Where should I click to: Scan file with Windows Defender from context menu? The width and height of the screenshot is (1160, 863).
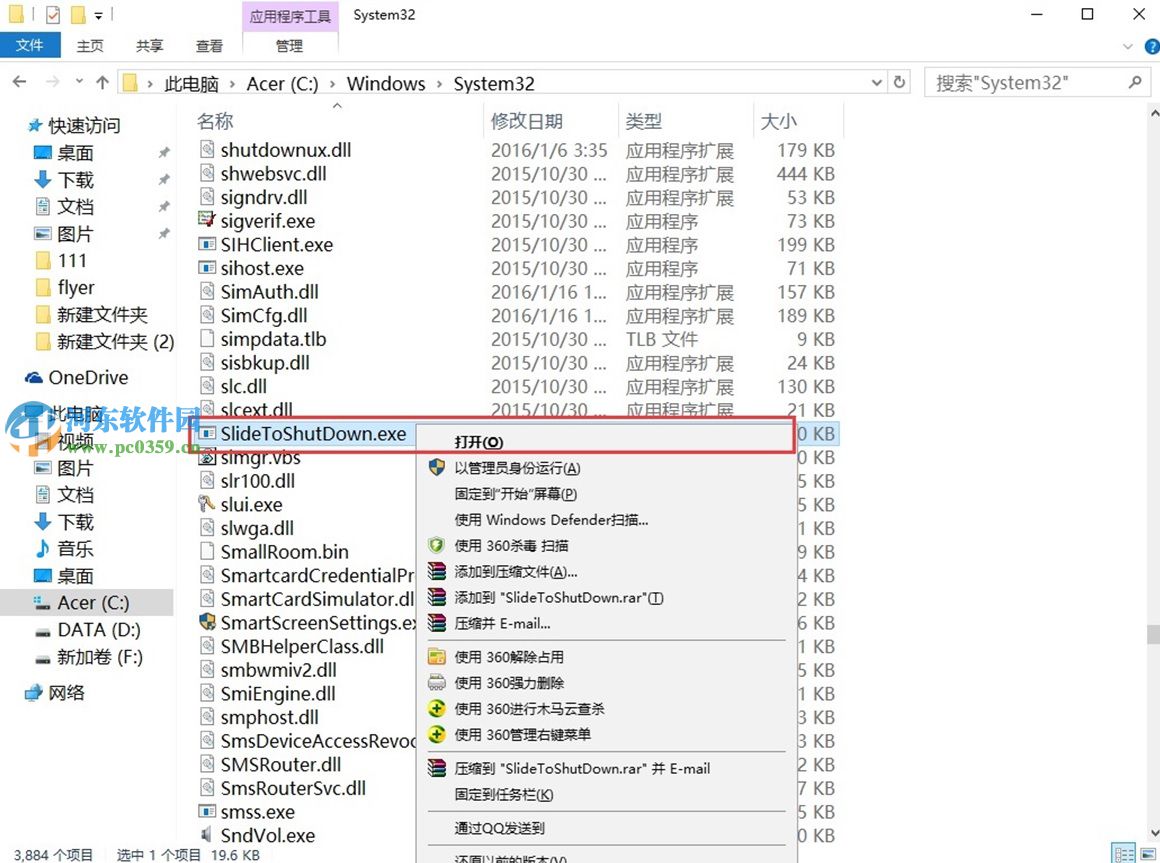pos(548,520)
